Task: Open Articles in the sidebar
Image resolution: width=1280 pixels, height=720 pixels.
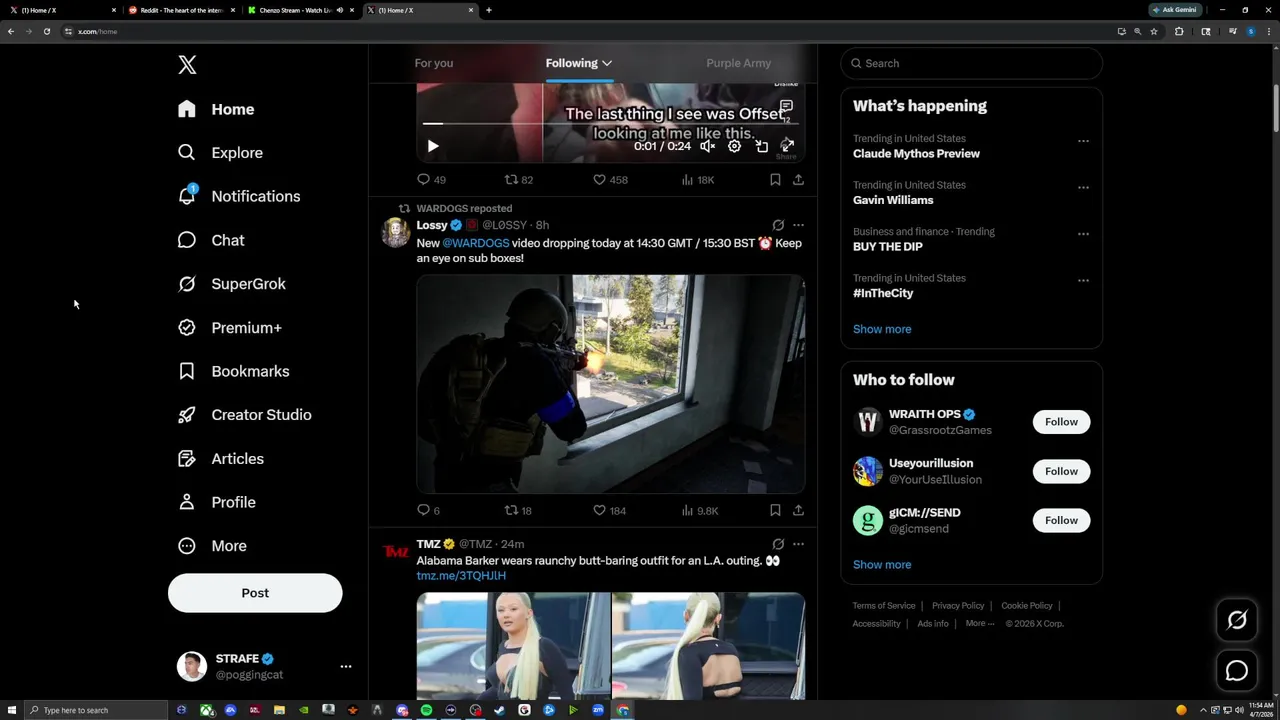Action: point(221,458)
